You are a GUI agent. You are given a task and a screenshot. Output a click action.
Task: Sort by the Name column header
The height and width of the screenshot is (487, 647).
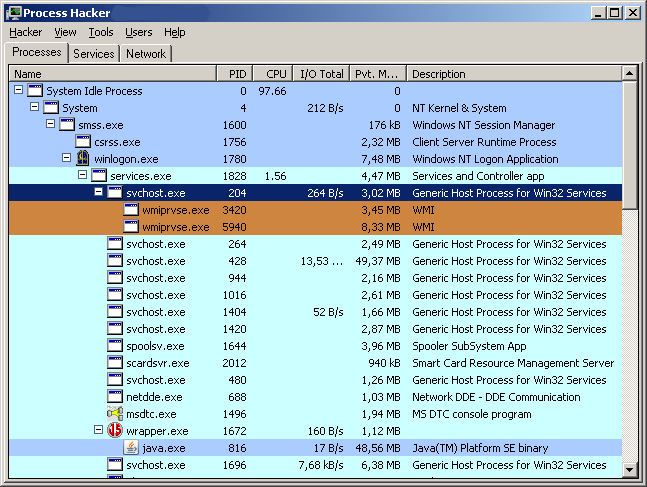point(113,74)
